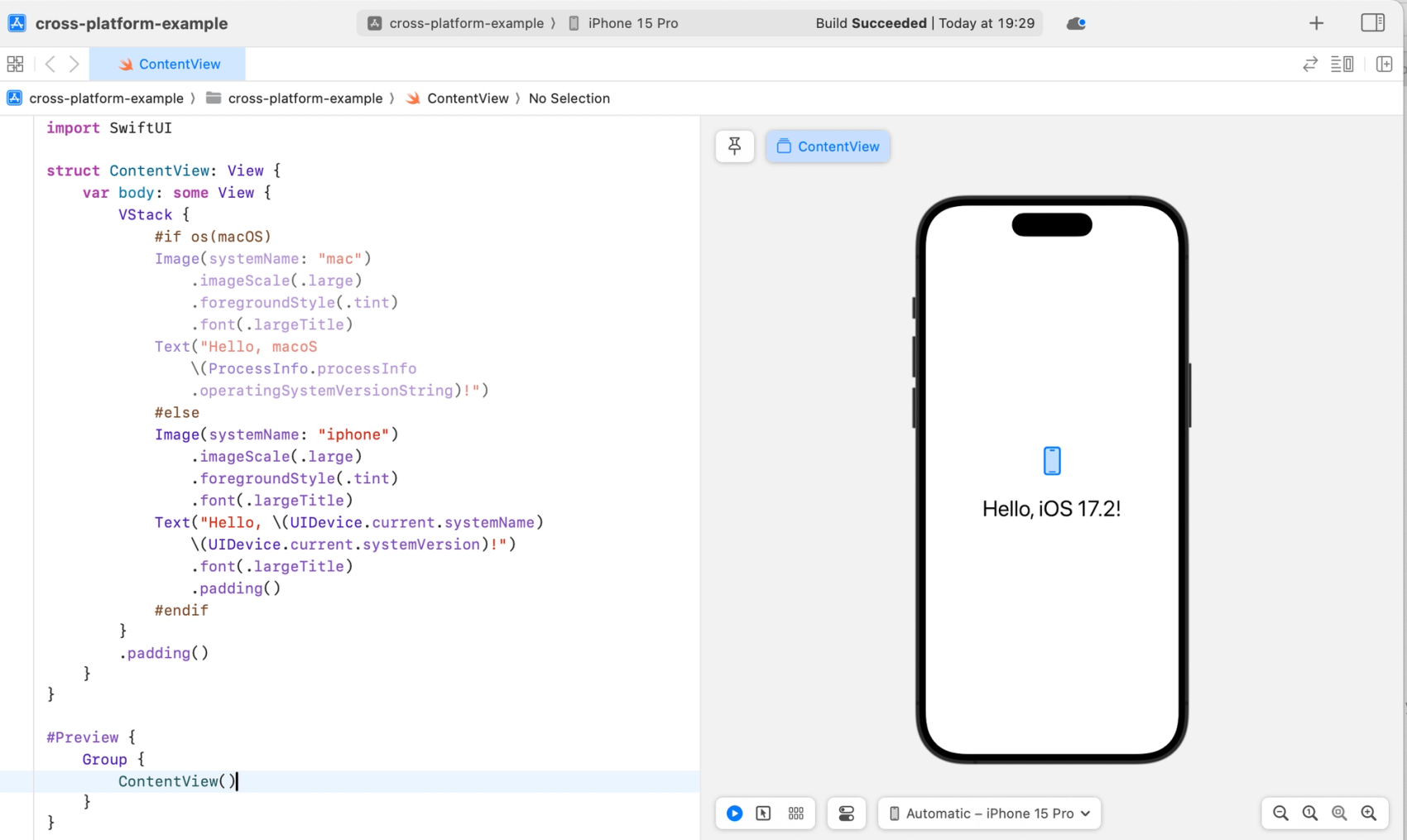
Task: Go back with the left chevron
Action: click(50, 64)
